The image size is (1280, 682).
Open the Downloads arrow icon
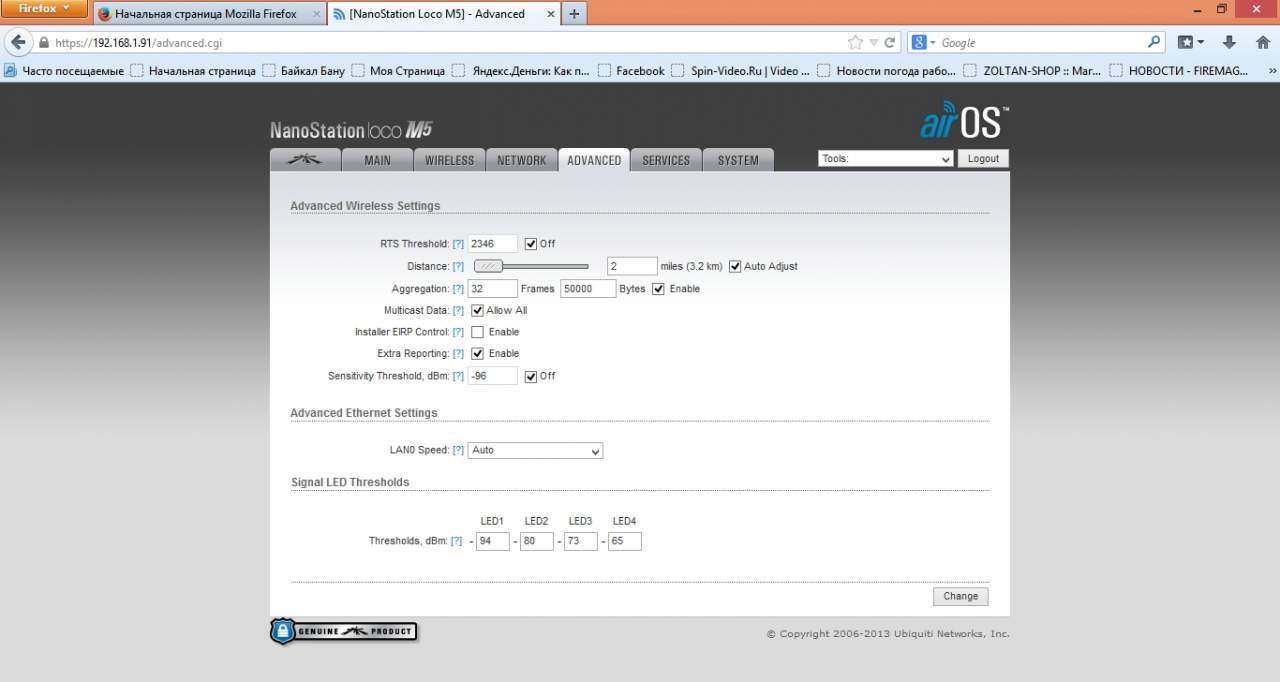[x=1230, y=42]
